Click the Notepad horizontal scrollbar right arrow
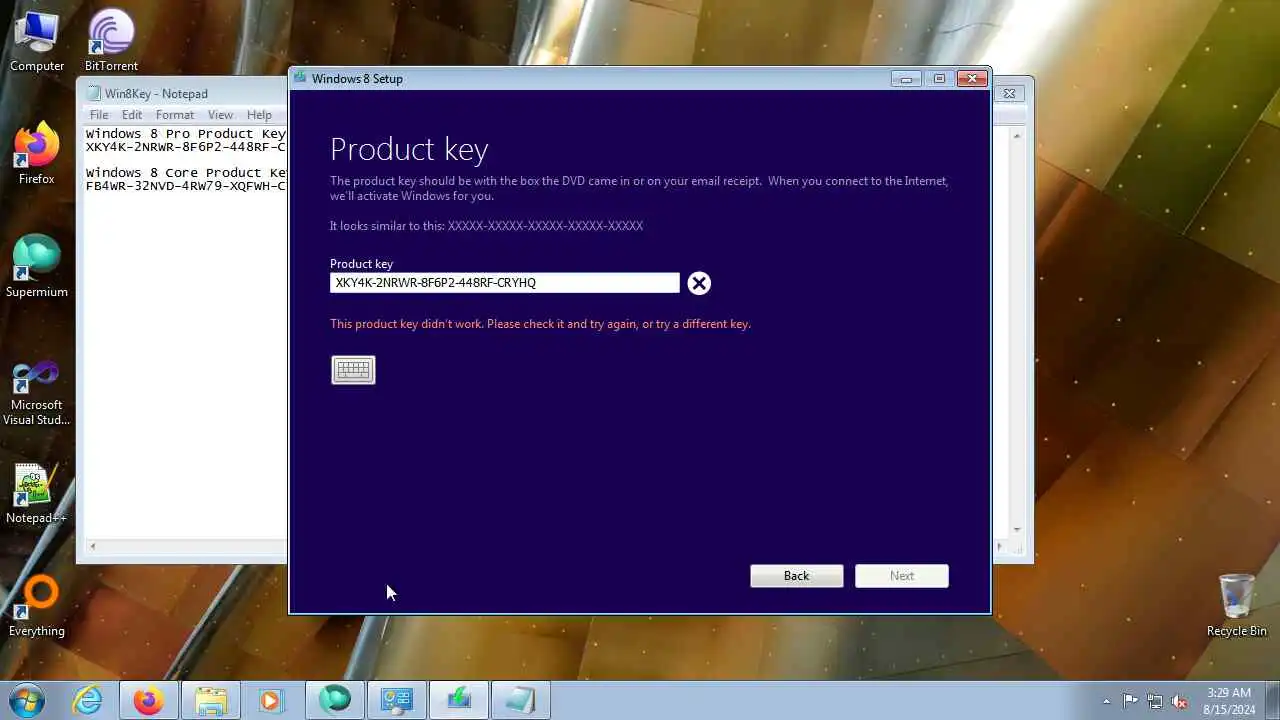 [x=999, y=546]
